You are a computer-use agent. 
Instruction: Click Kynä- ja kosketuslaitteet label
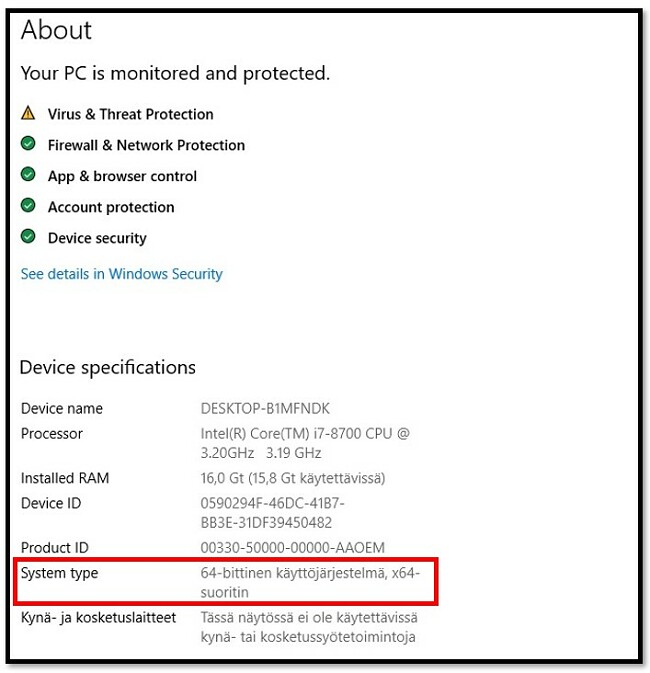pyautogui.click(x=98, y=618)
